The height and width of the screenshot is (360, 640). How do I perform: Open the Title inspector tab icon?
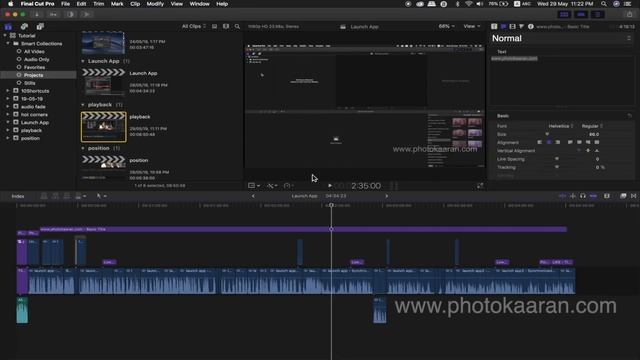[x=503, y=27]
